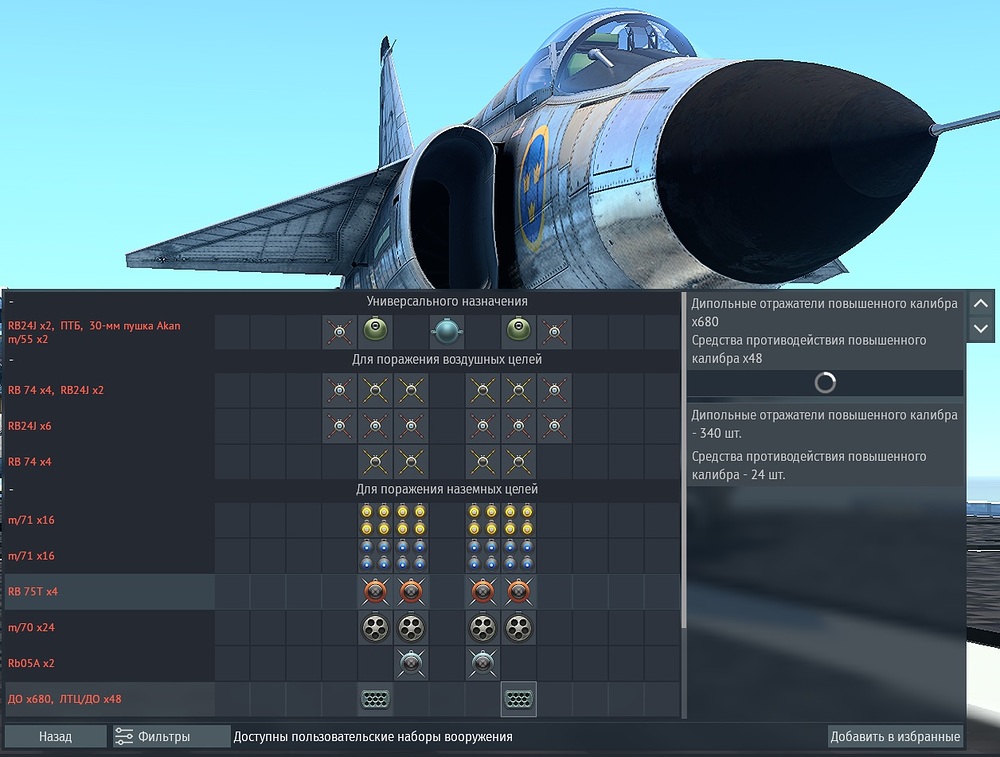Select the left Rb05A missile icon

pos(411,663)
